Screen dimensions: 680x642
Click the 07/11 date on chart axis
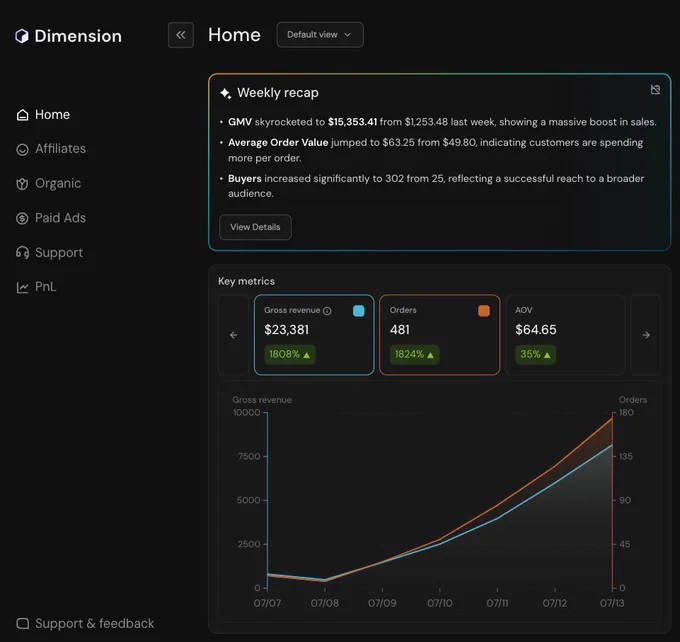click(x=497, y=603)
